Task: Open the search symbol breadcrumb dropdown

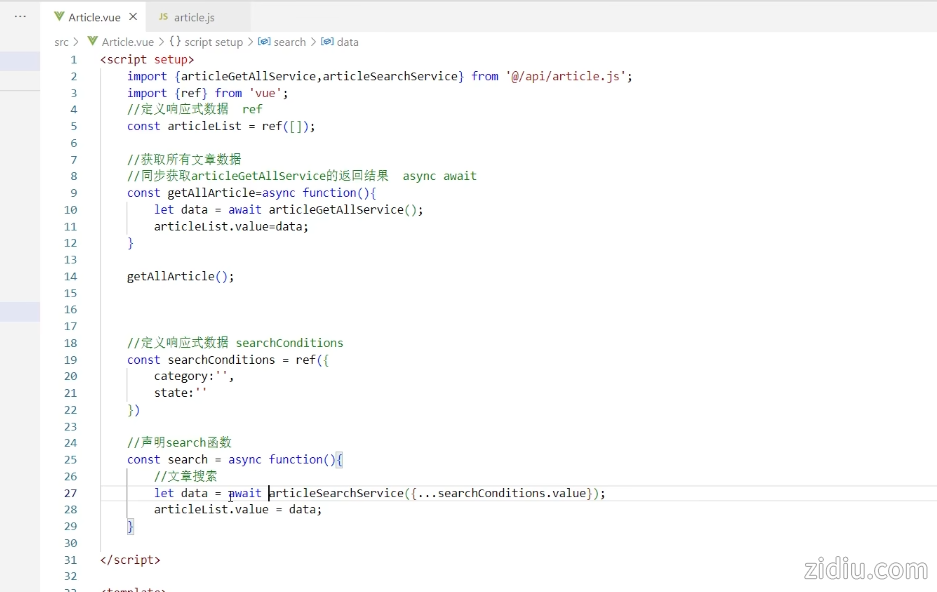Action: [289, 42]
